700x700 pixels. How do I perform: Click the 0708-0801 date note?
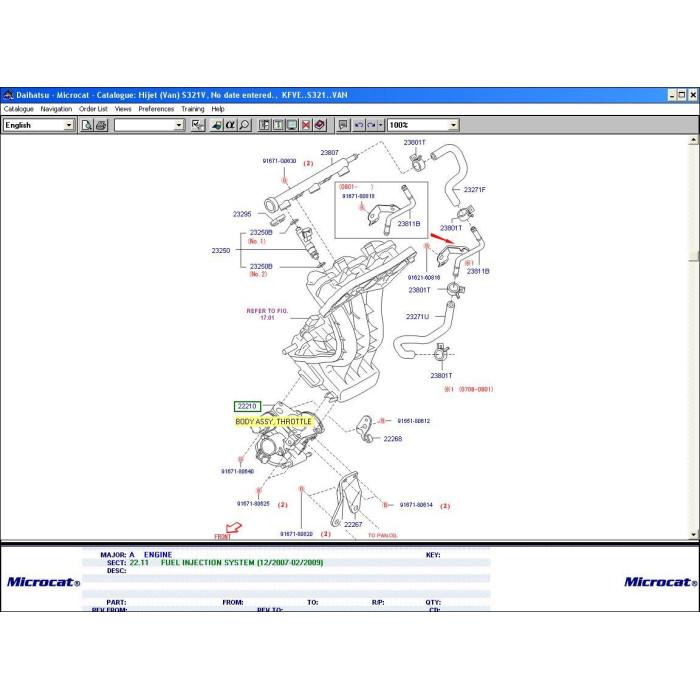click(469, 389)
